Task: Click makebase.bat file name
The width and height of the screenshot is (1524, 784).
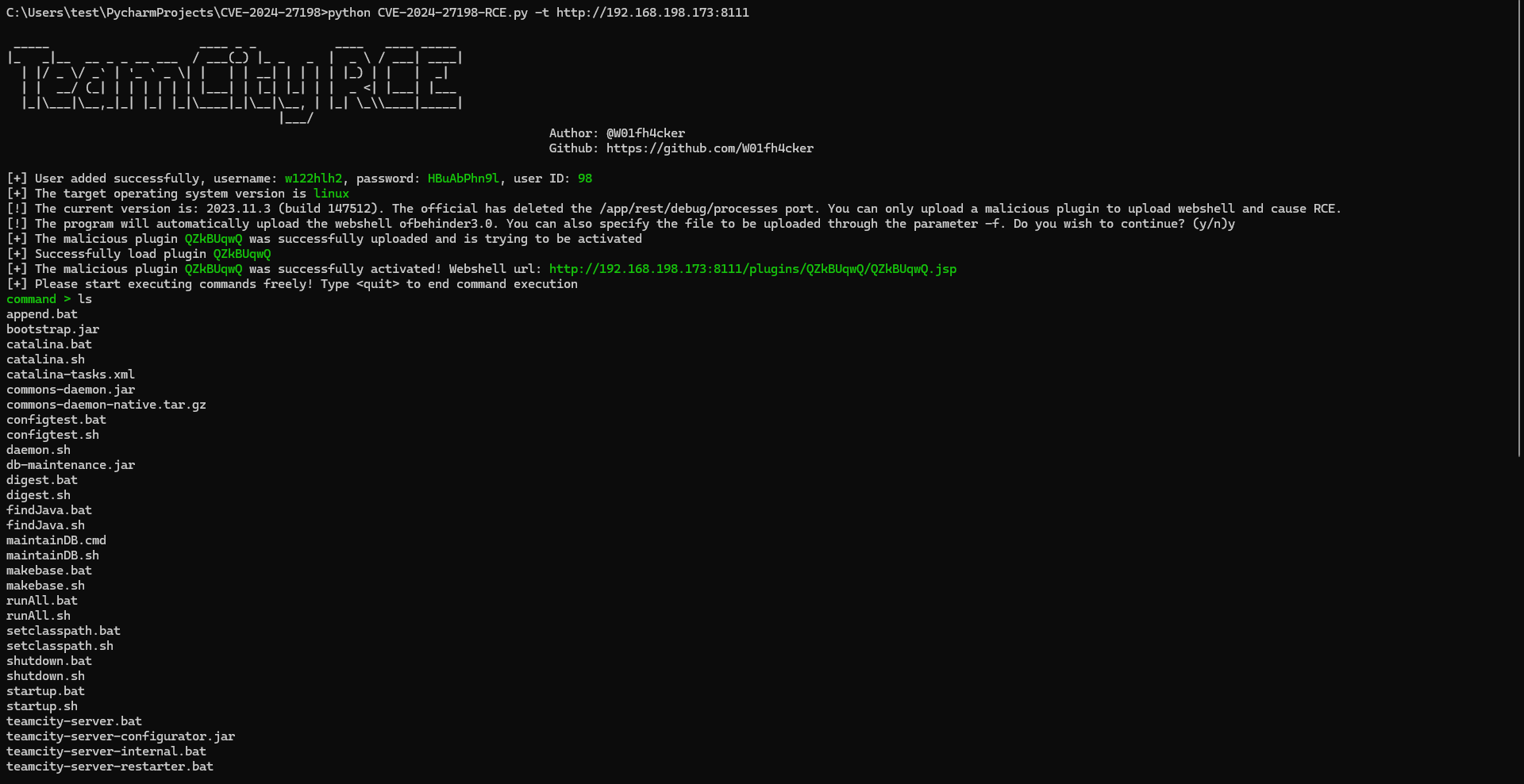Action: (49, 571)
